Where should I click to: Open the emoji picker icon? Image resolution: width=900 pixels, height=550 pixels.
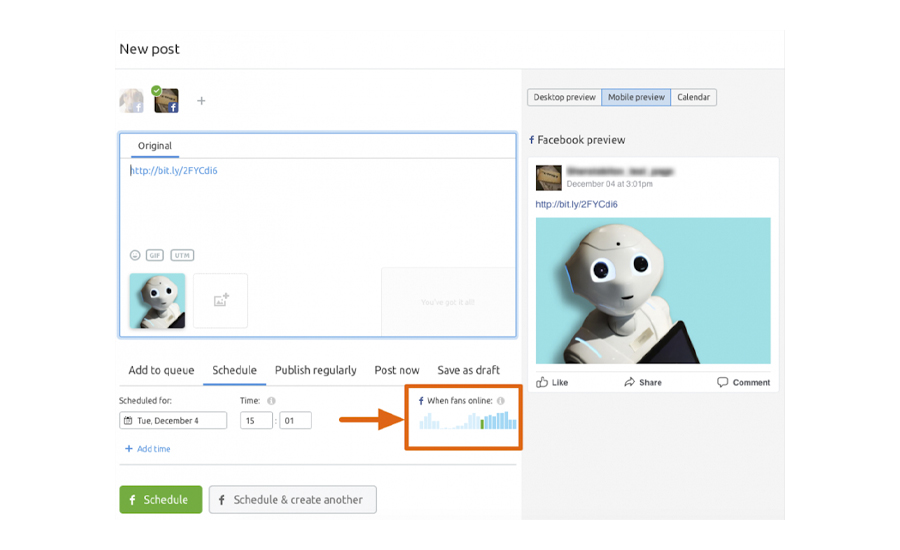pos(135,255)
